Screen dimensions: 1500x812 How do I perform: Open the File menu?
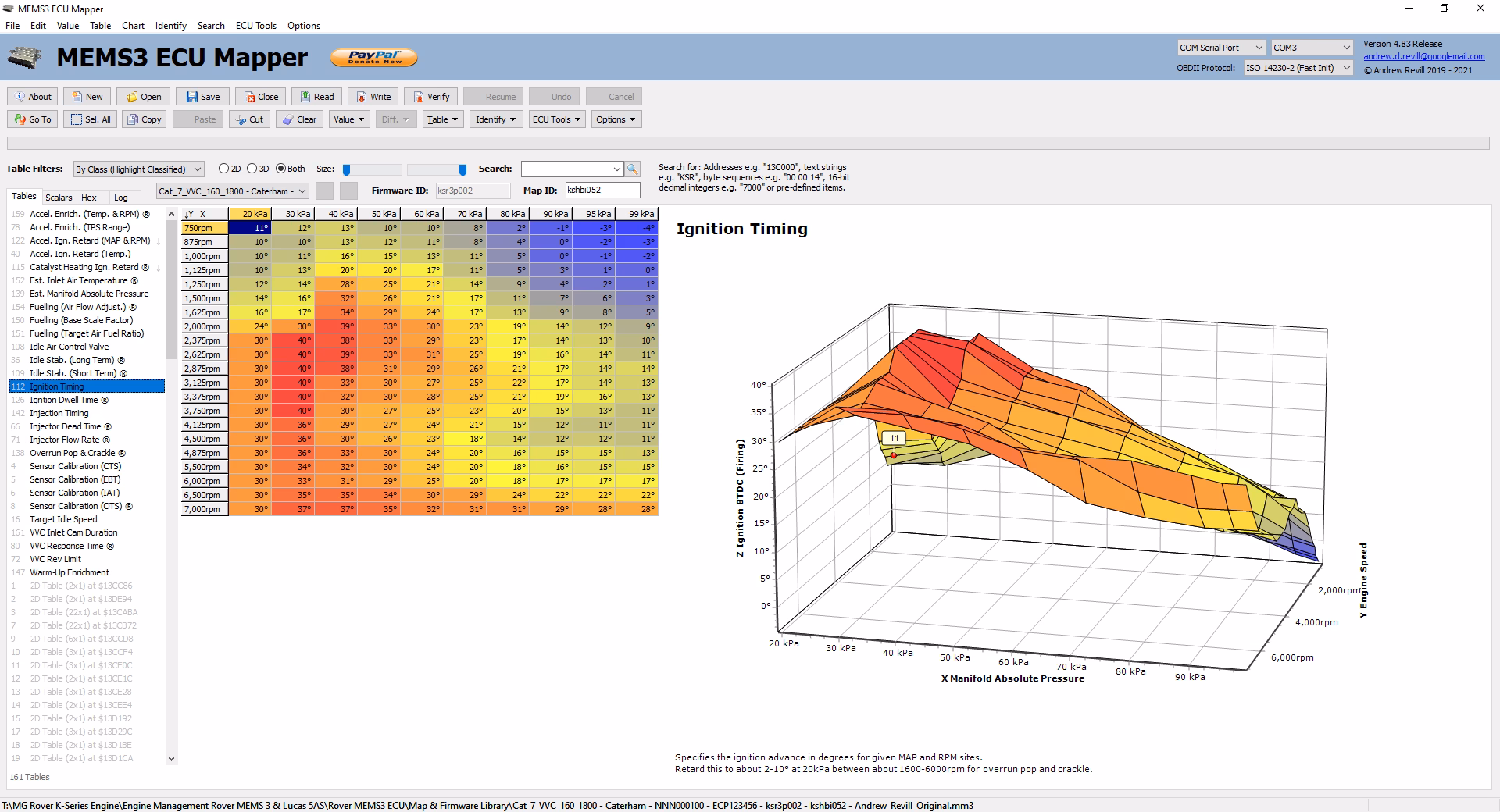pyautogui.click(x=12, y=26)
